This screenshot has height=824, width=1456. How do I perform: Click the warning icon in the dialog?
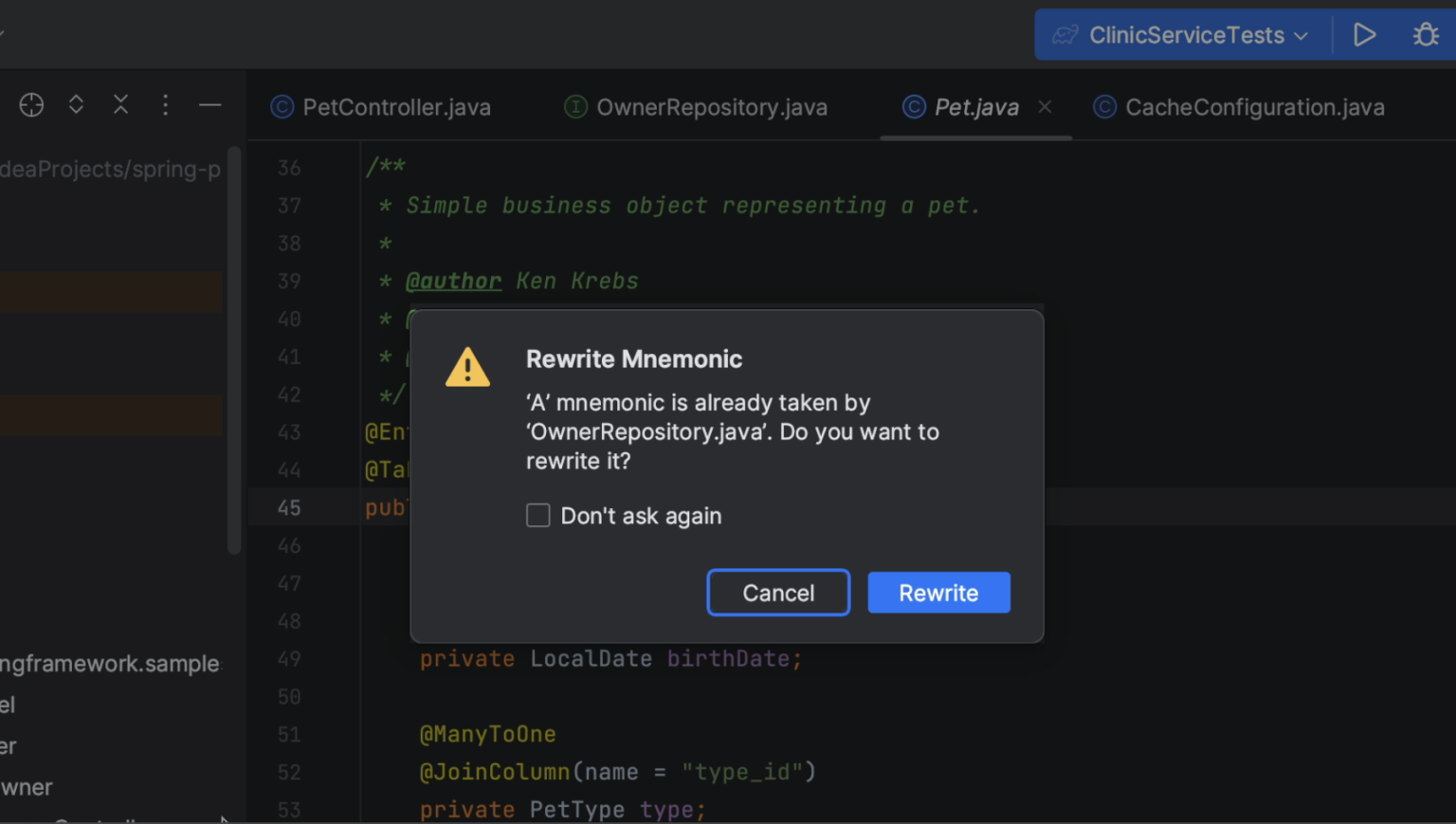click(466, 366)
